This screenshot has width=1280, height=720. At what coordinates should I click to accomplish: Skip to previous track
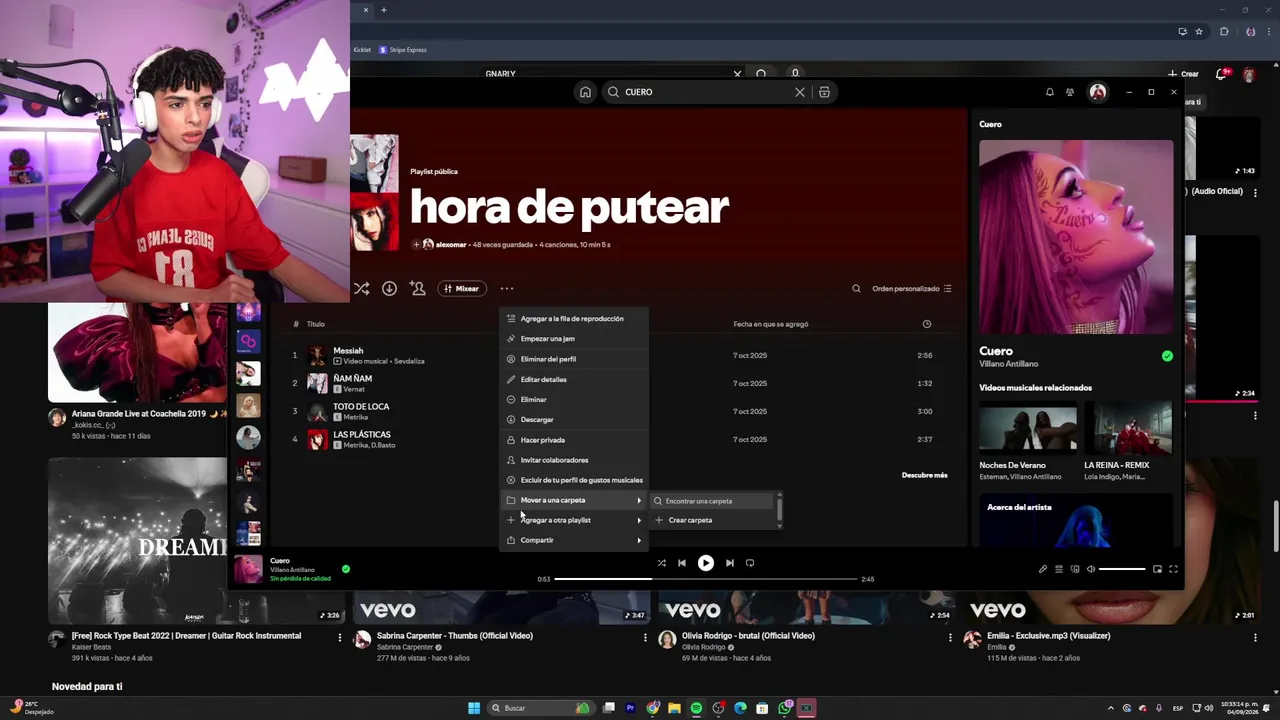(x=682, y=563)
